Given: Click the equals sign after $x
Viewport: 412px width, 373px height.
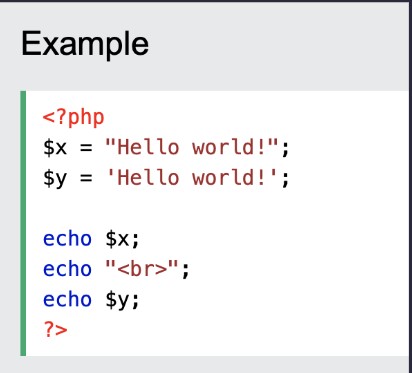Looking at the screenshot, I should click(x=86, y=148).
